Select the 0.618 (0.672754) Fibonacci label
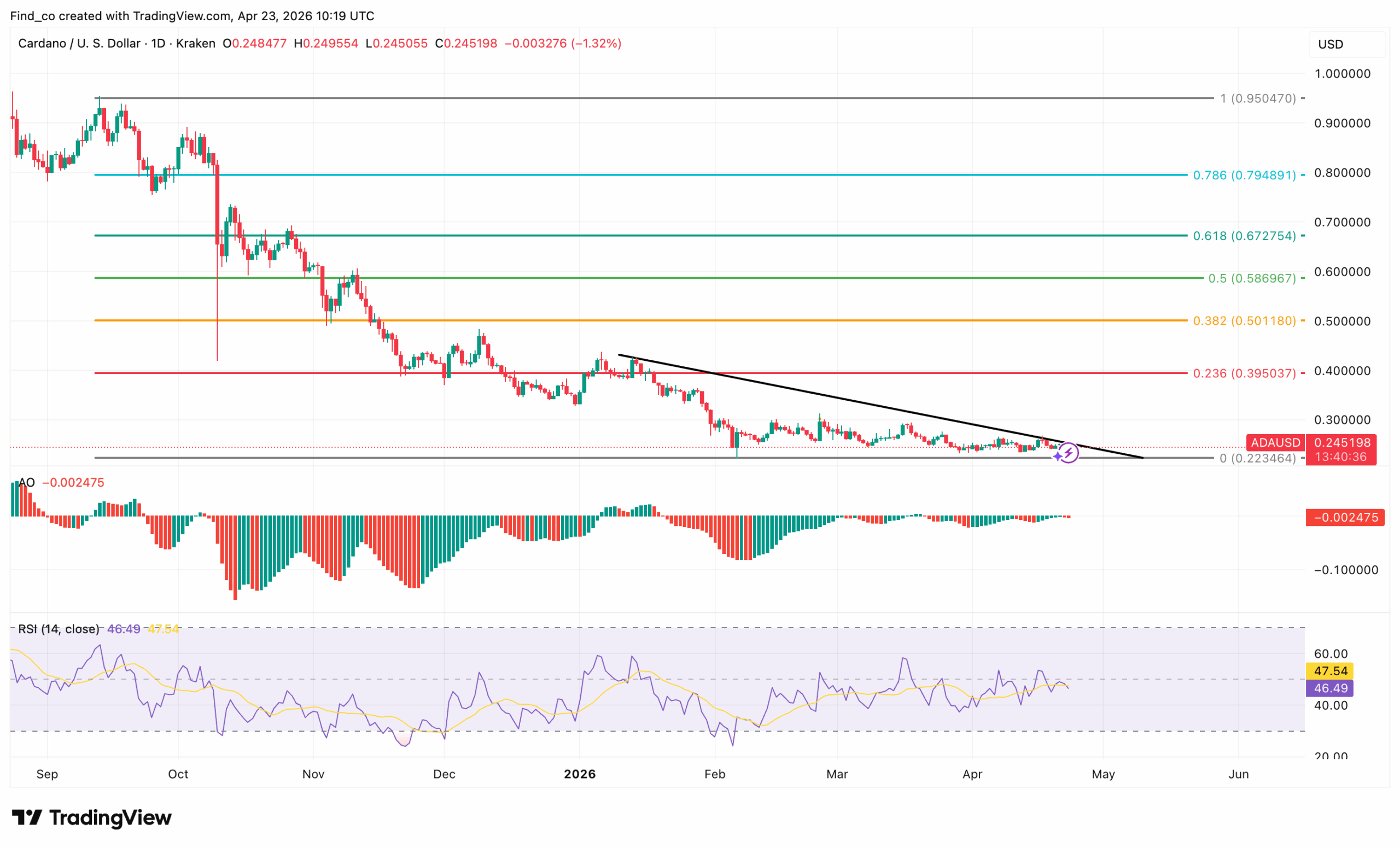 [x=1244, y=236]
